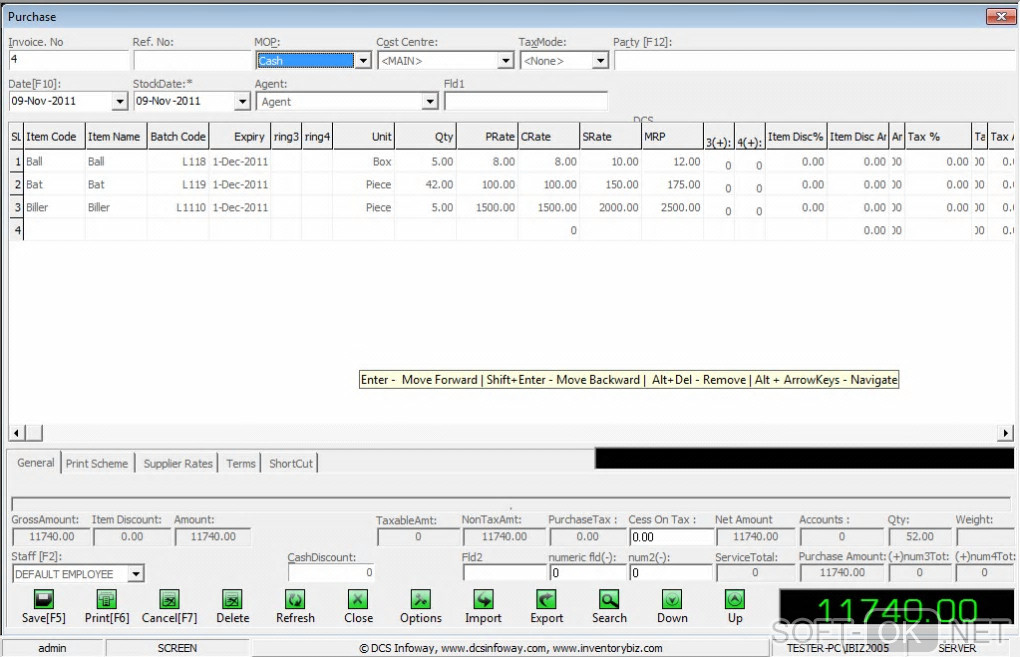The height and width of the screenshot is (657, 1020).
Task: Click the Fld2 input field
Action: tap(504, 572)
